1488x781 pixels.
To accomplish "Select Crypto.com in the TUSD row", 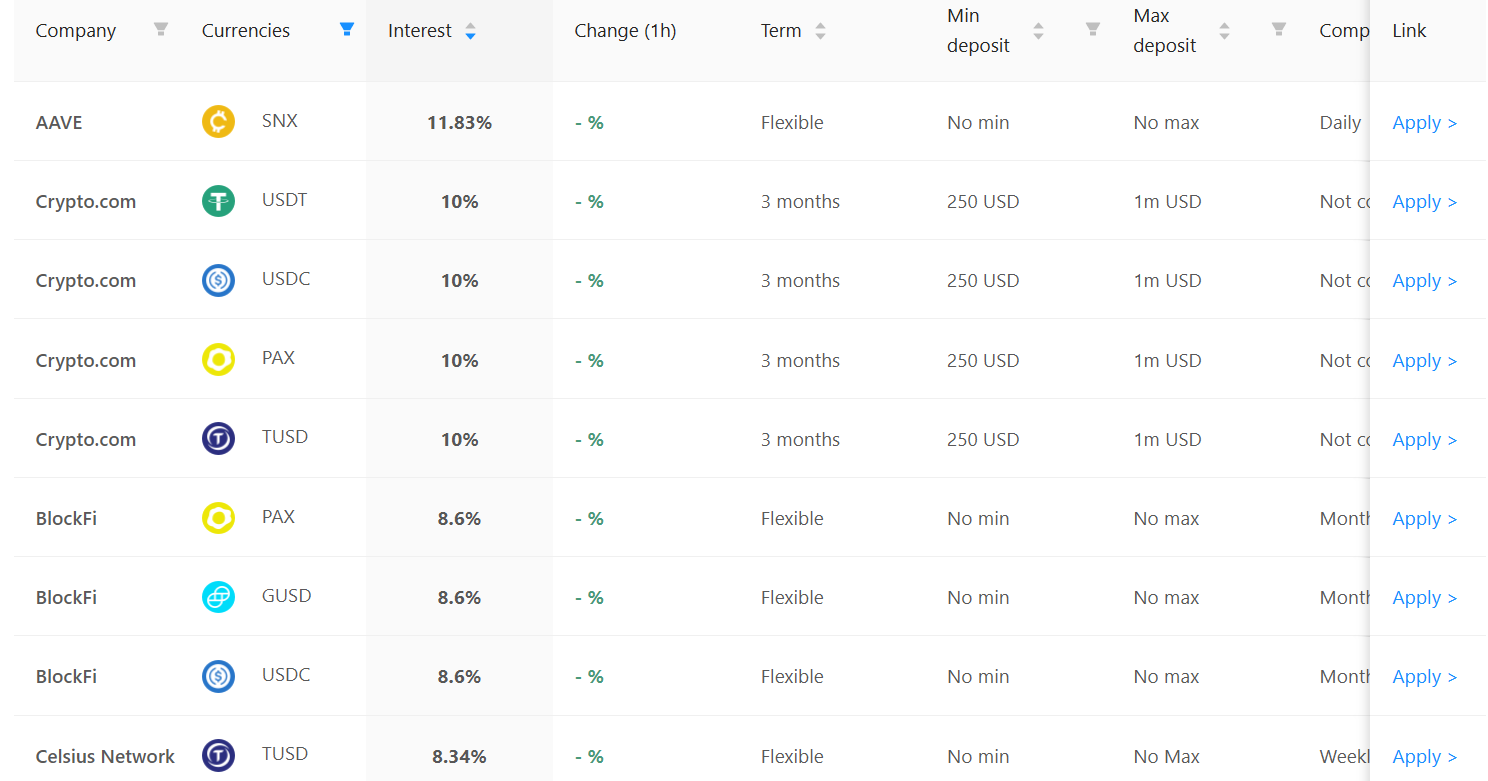I will [86, 440].
